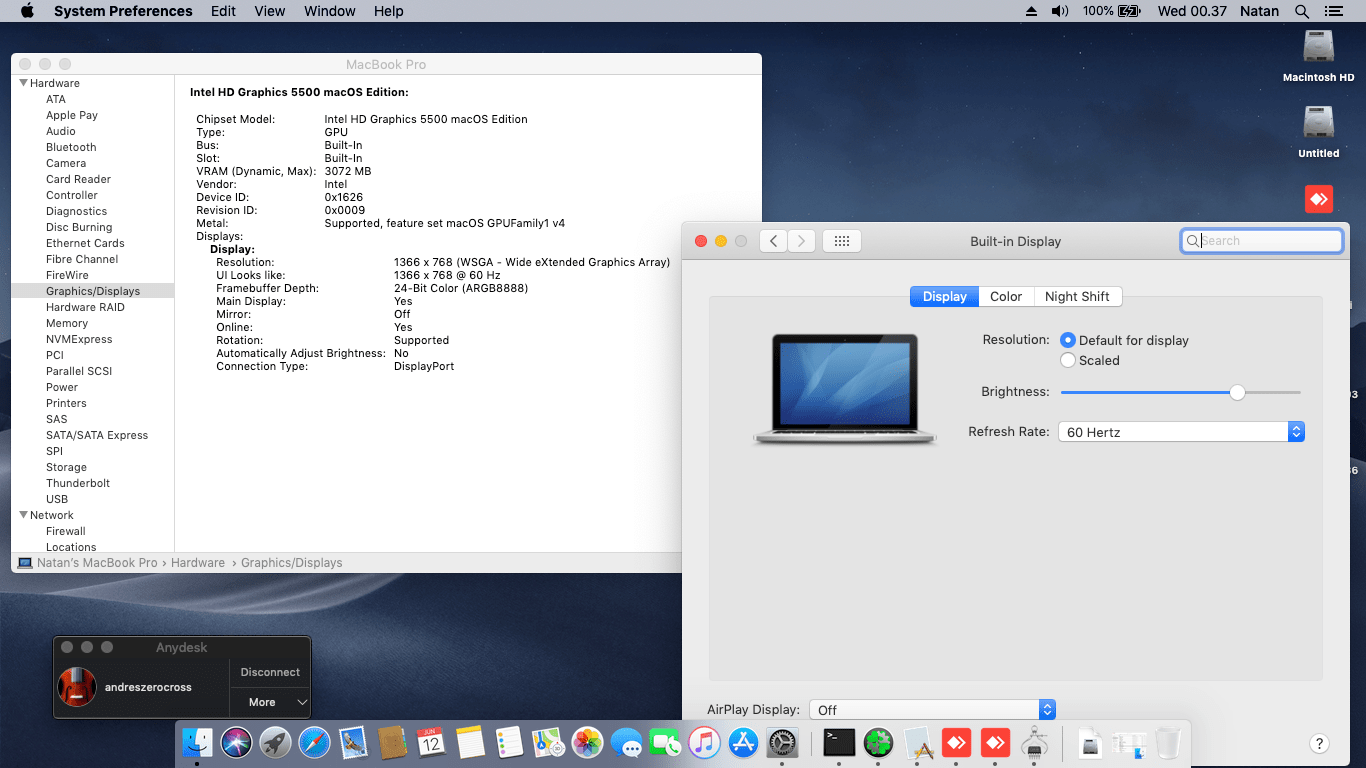Viewport: 1366px width, 768px height.
Task: Open the Edit menu
Action: 224,11
